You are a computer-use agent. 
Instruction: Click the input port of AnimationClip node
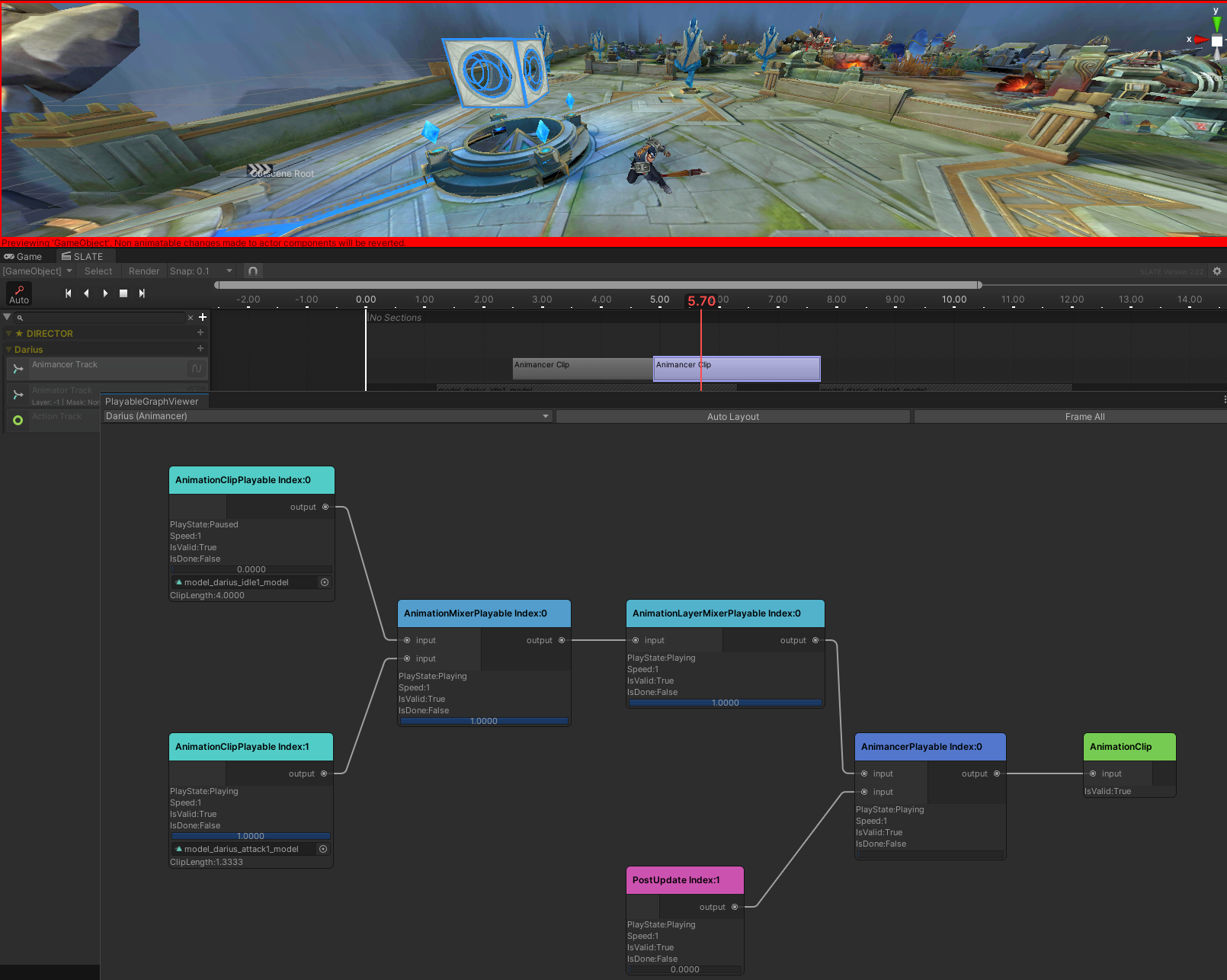coord(1093,773)
